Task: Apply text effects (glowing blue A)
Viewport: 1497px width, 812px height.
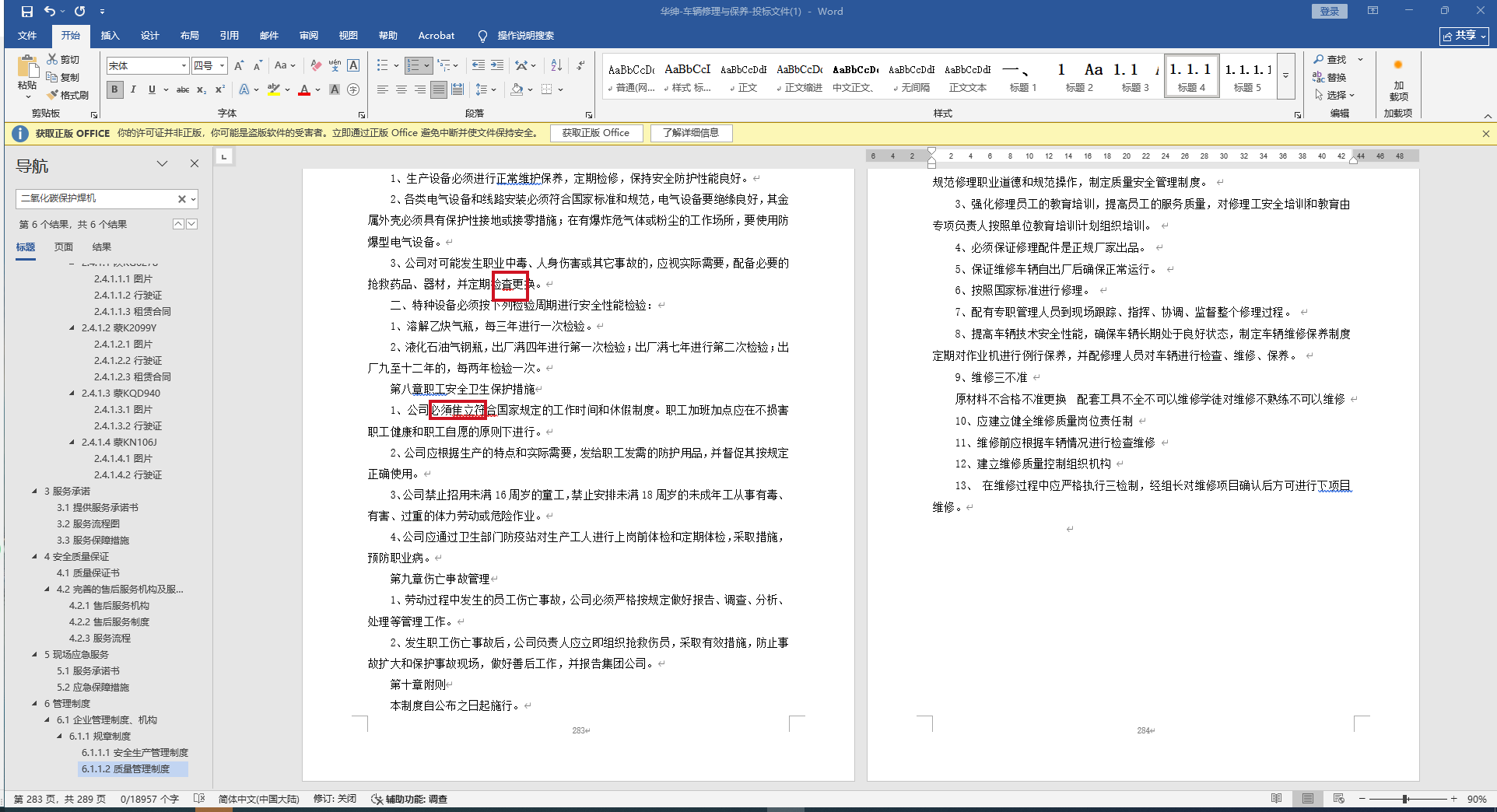Action: (x=244, y=89)
